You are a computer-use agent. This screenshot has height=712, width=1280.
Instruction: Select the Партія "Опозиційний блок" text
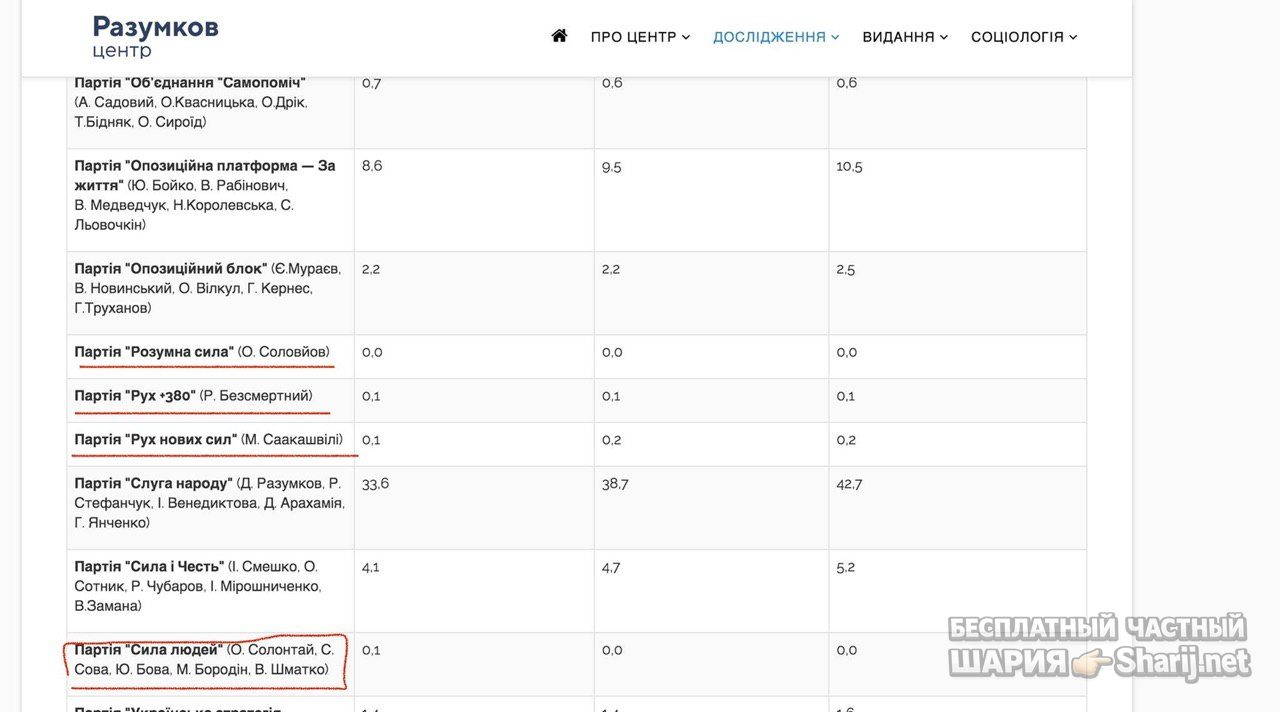click(x=171, y=269)
